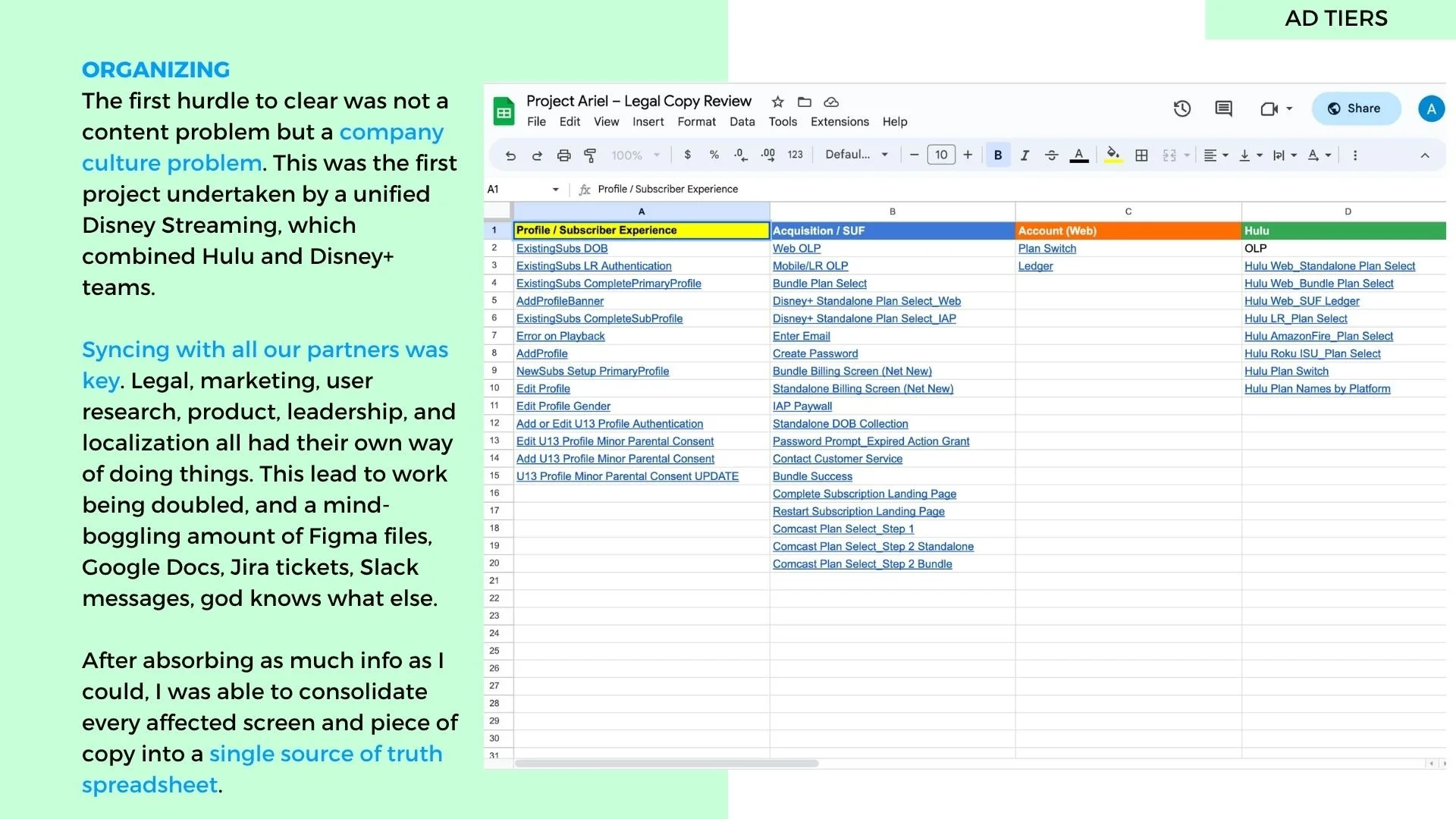
Task: Open more toolbar options (three dots)
Action: [1355, 155]
